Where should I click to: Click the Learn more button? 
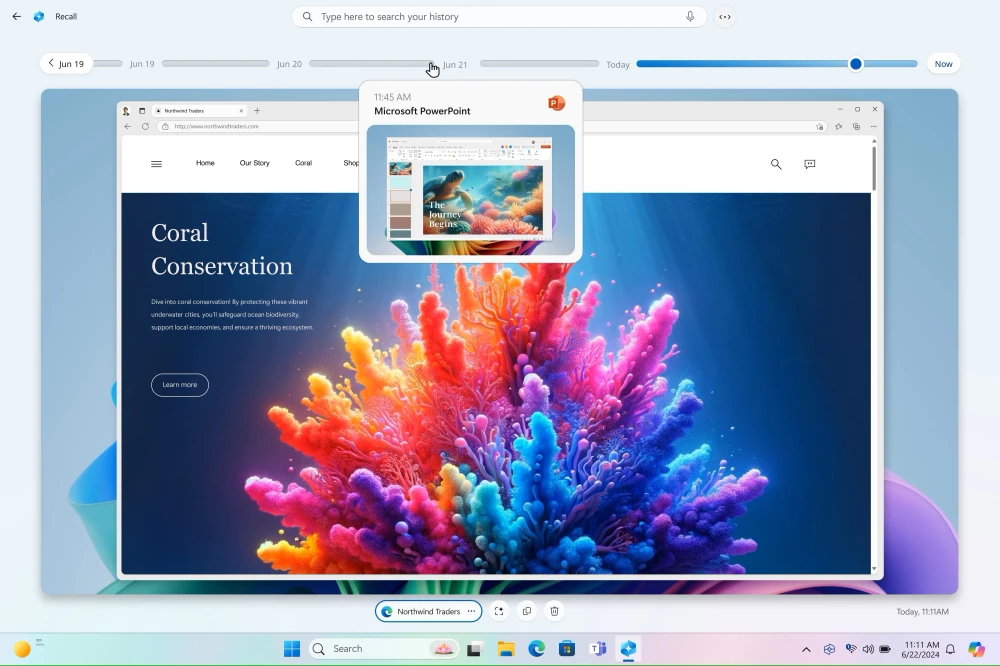180,385
